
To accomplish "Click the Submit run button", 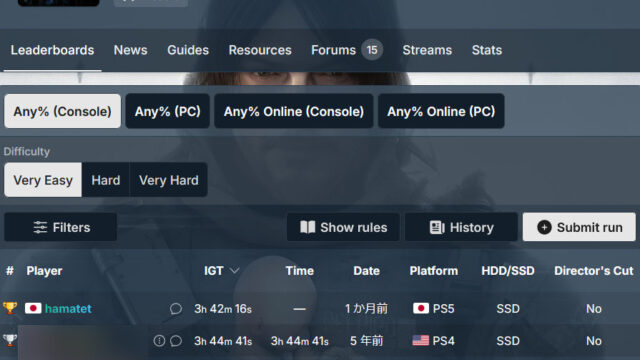I will point(579,227).
